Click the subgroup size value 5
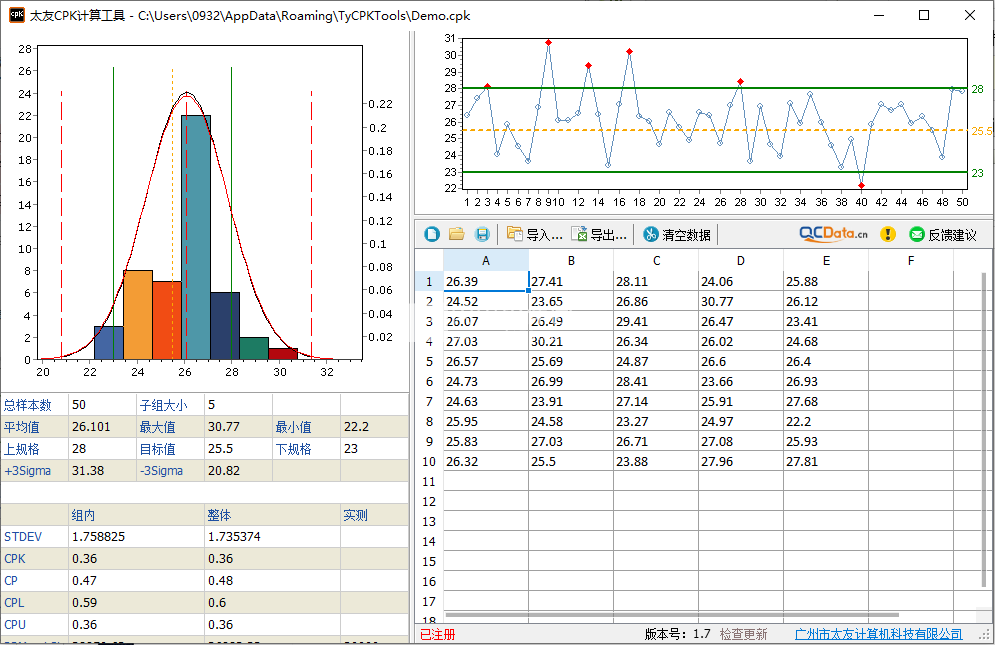This screenshot has width=995, height=645. (x=237, y=405)
